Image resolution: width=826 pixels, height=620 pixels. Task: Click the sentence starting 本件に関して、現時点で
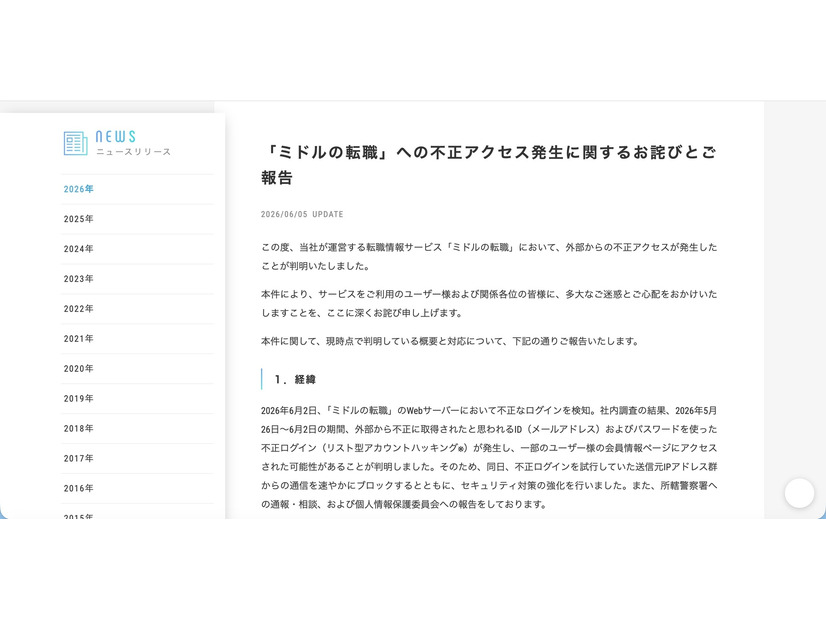[x=450, y=341]
